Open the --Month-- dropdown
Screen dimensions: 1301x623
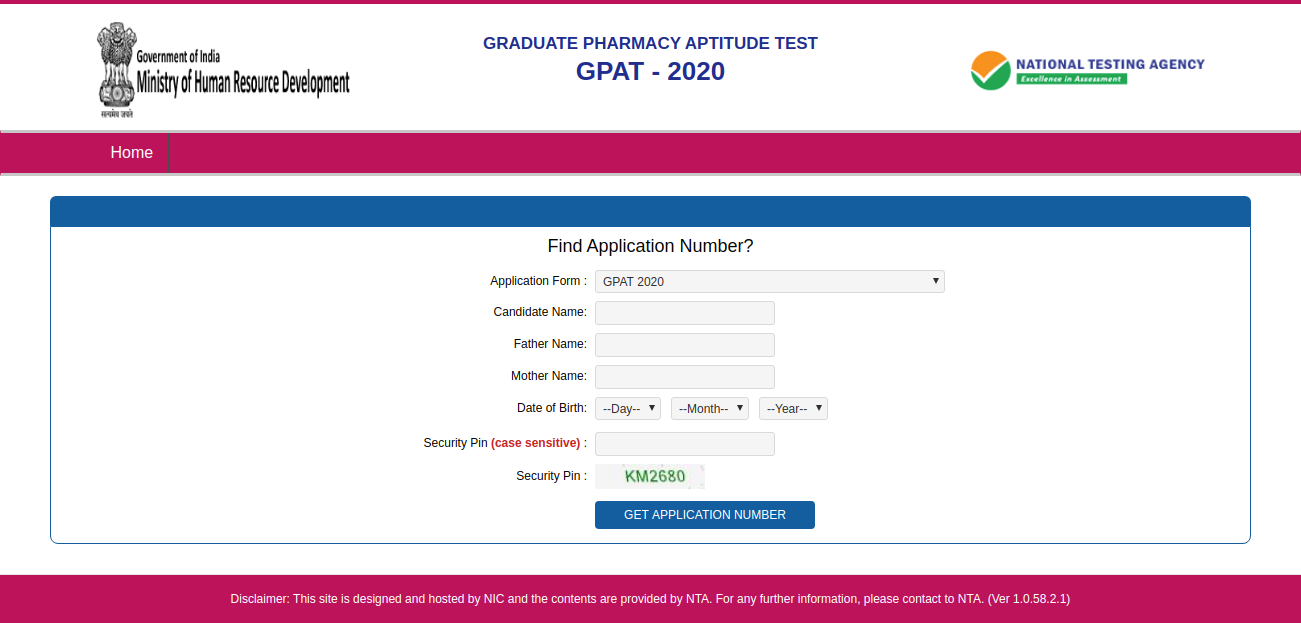709,408
